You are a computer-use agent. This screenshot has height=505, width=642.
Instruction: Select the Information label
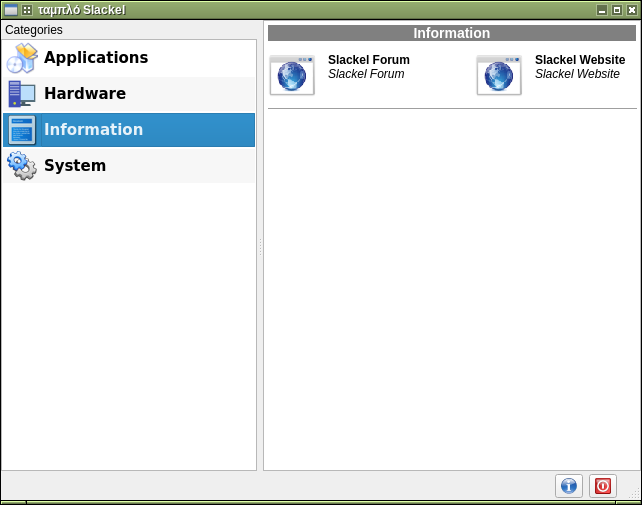(x=94, y=129)
